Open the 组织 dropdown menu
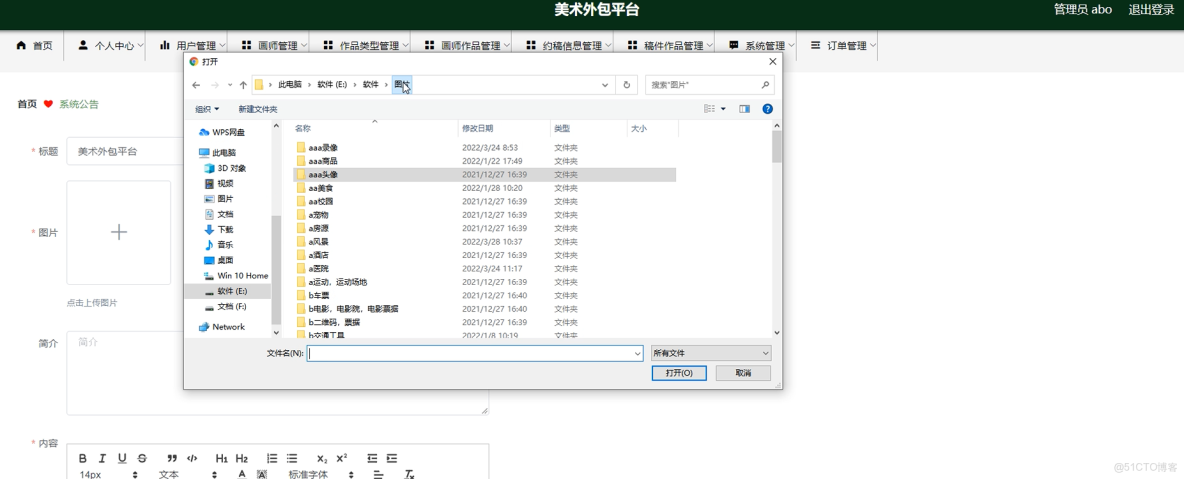Screen dimensions: 1184x479 208,109
